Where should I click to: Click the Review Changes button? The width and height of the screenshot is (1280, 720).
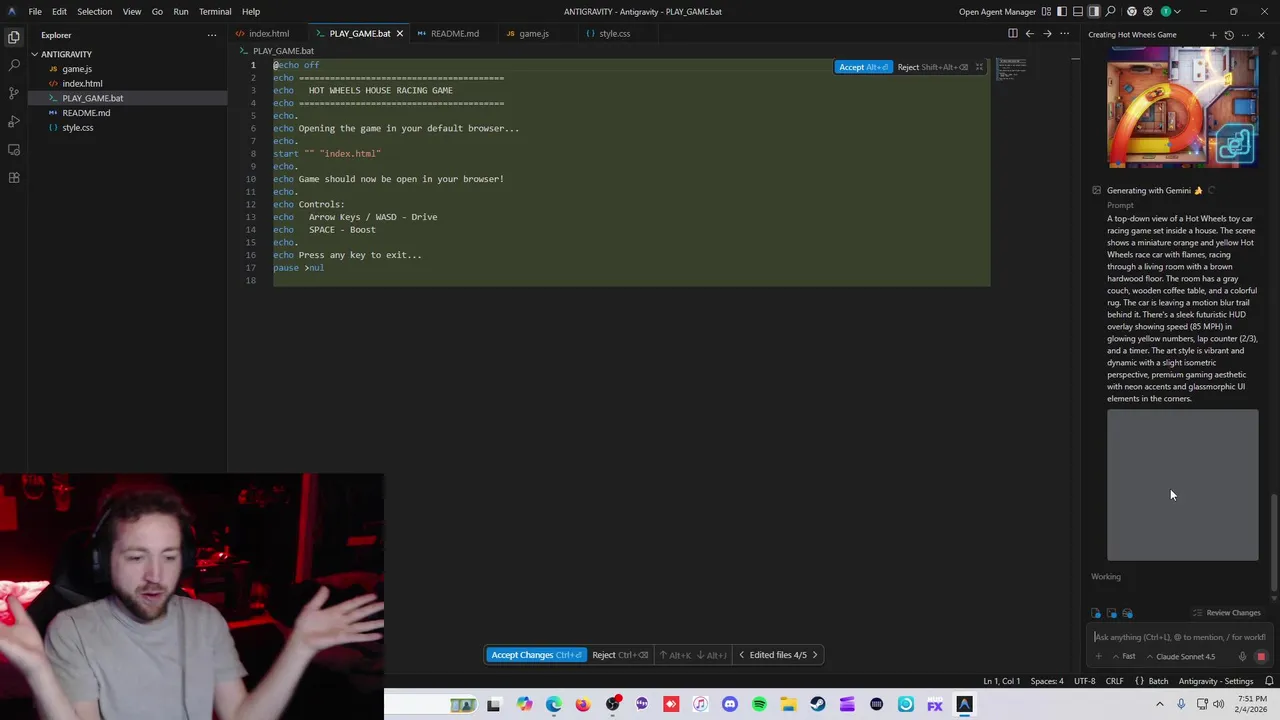pos(1226,613)
